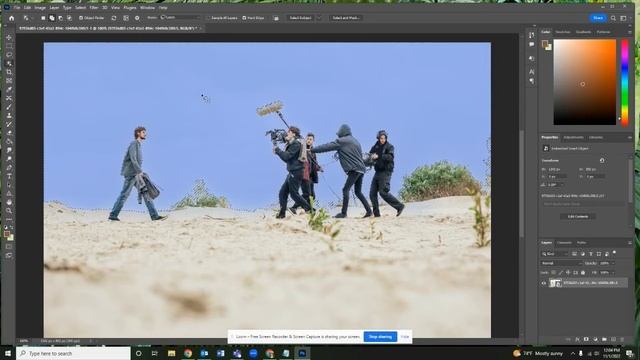Expand the Select Subject dropdown arrow
Viewport: 640px width, 360px height.
tap(319, 18)
